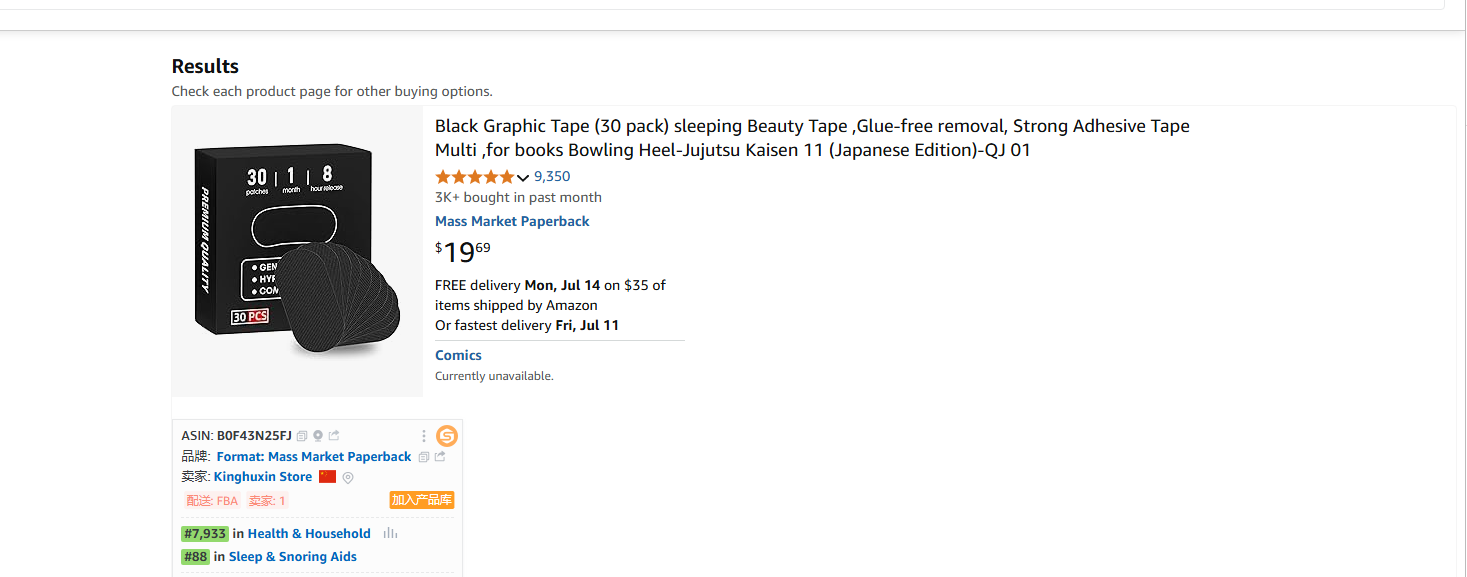
Task: Open the Comics format link
Action: coord(458,355)
